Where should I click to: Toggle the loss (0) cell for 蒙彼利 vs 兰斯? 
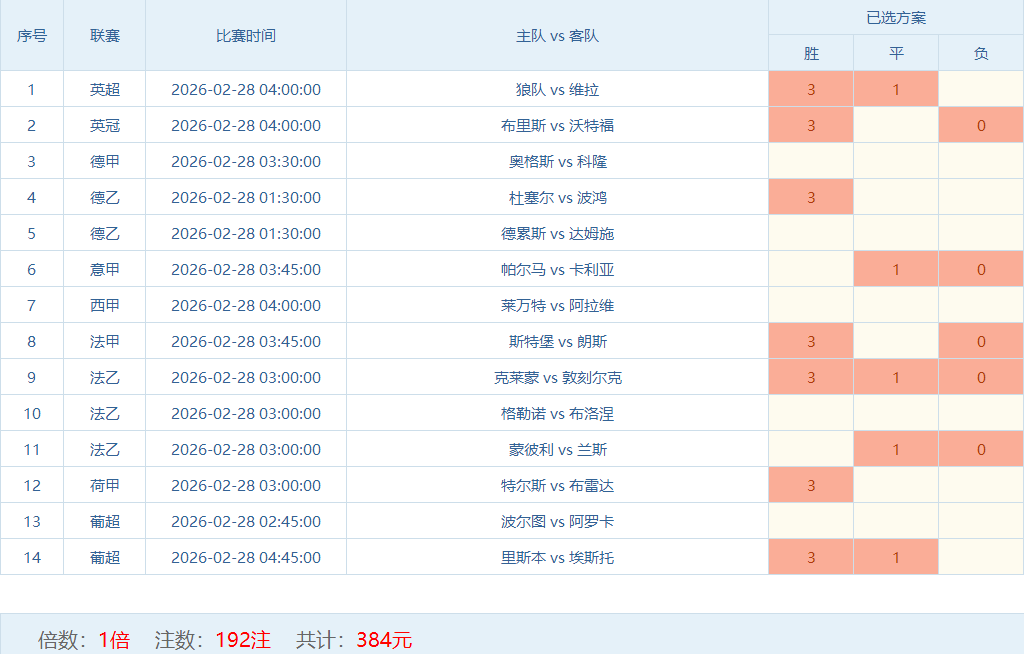(x=981, y=449)
